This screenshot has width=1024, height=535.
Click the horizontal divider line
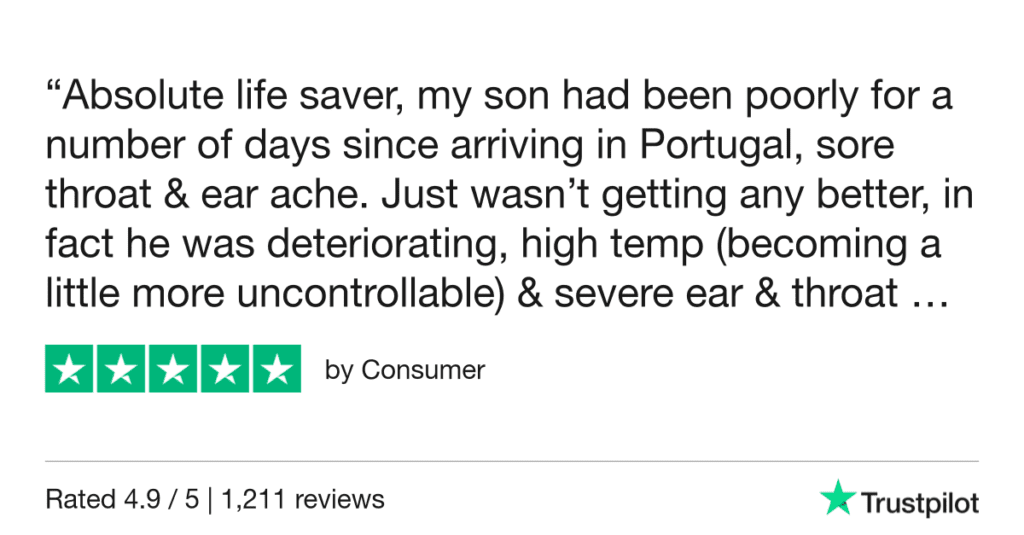point(512,461)
